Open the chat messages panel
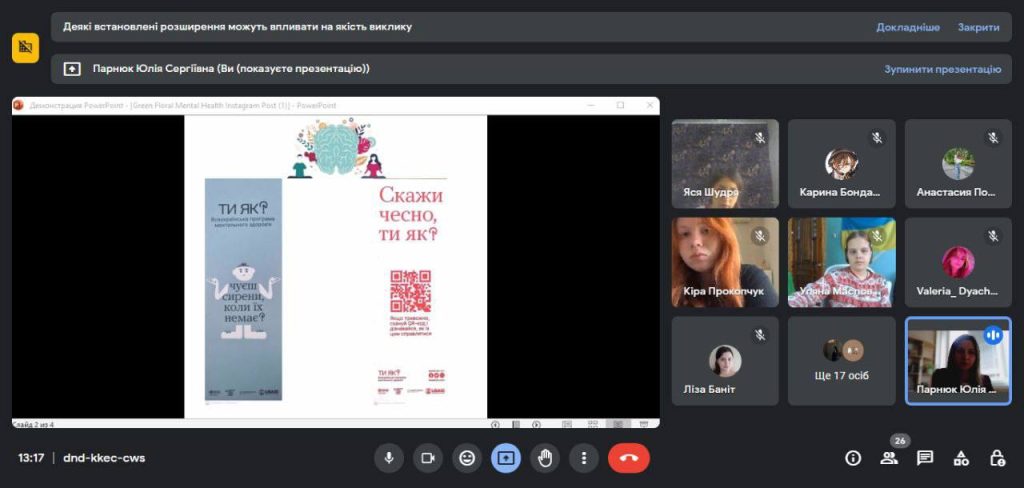 [925, 458]
